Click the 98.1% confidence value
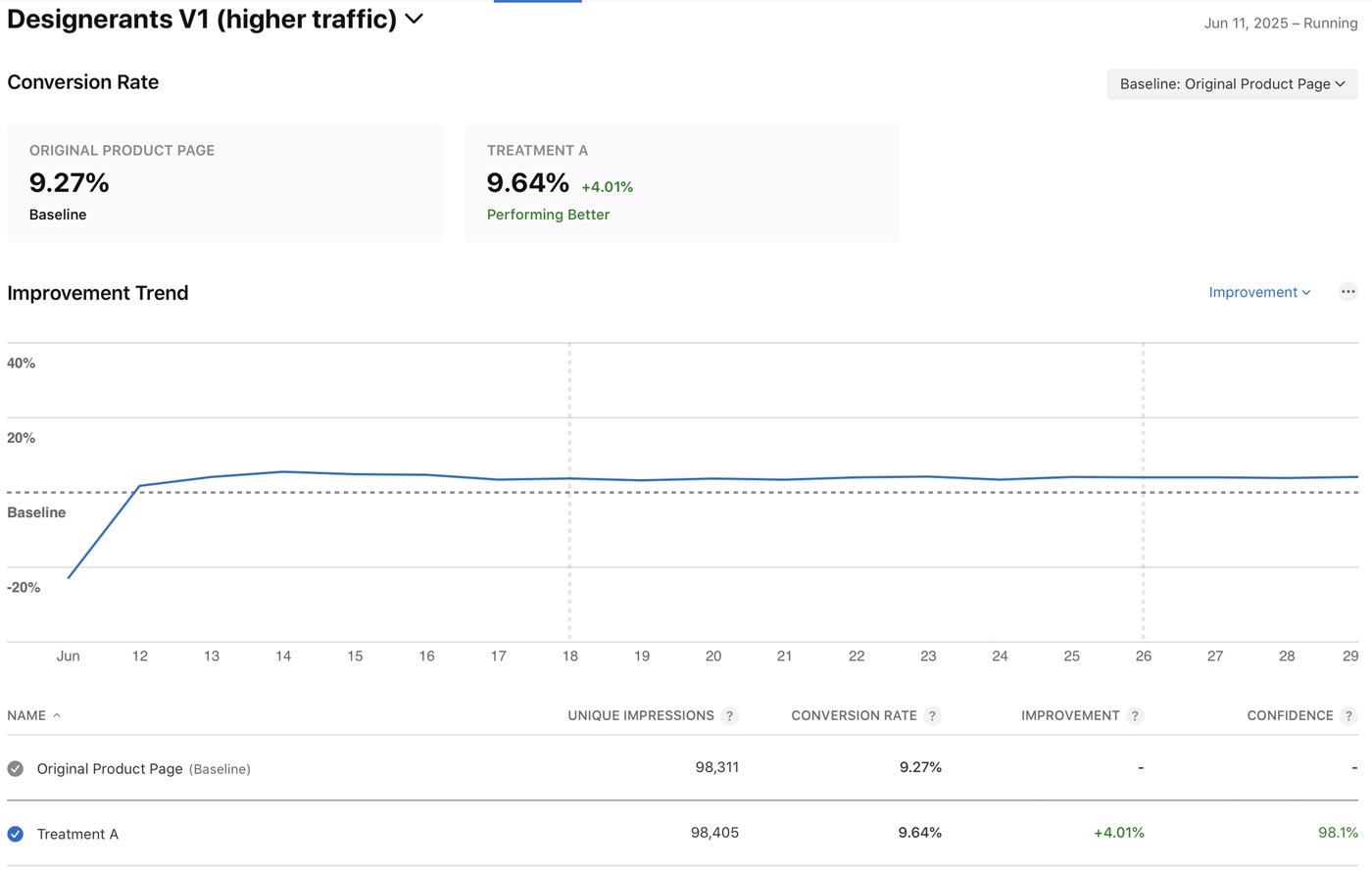 click(1338, 833)
